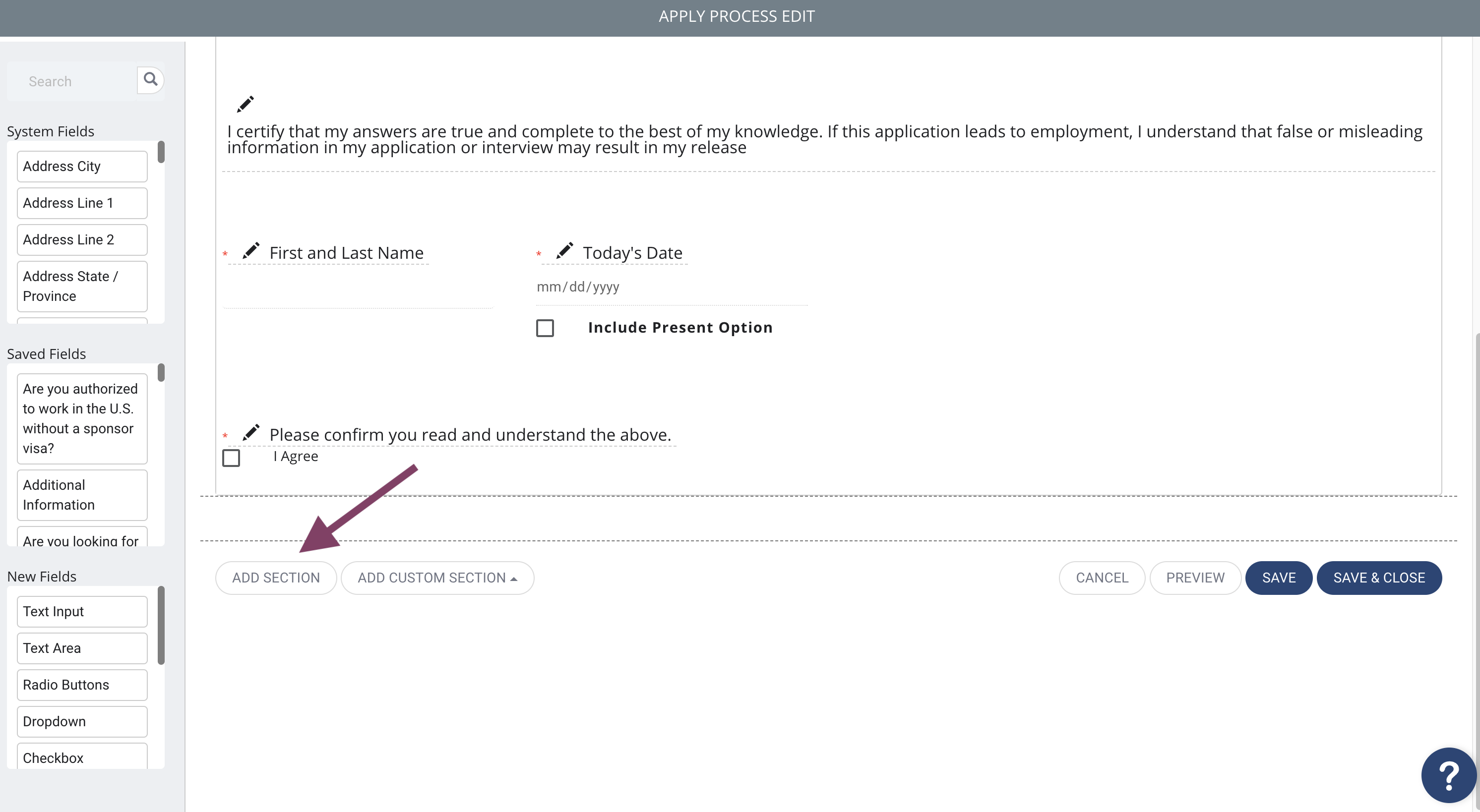1480x812 pixels.
Task: Click the Preview button
Action: coord(1195,578)
